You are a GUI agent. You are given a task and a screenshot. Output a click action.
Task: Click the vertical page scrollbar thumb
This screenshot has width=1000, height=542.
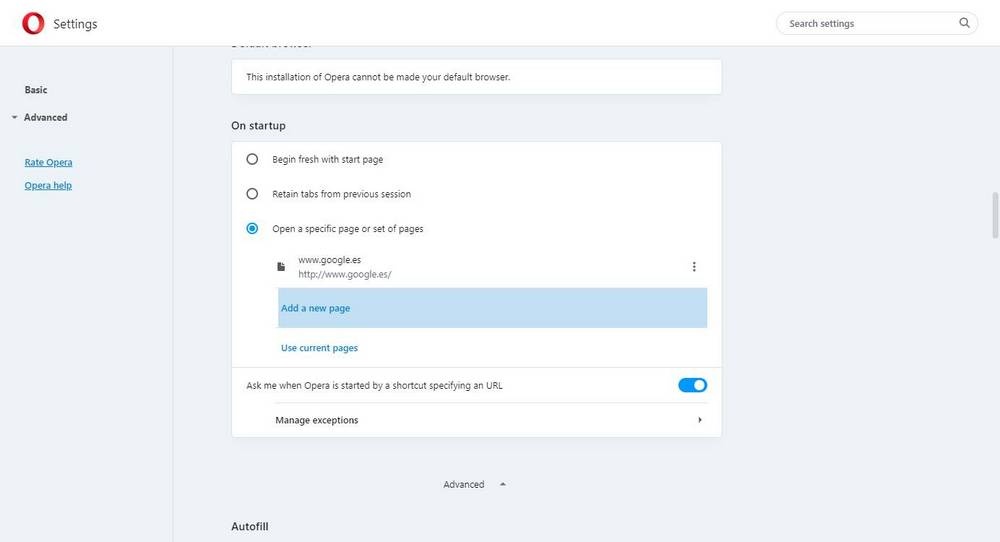[995, 215]
